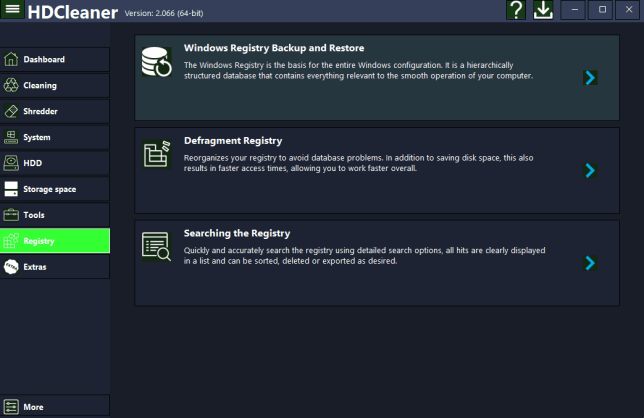Open the Defragment Registry title link

point(233,141)
